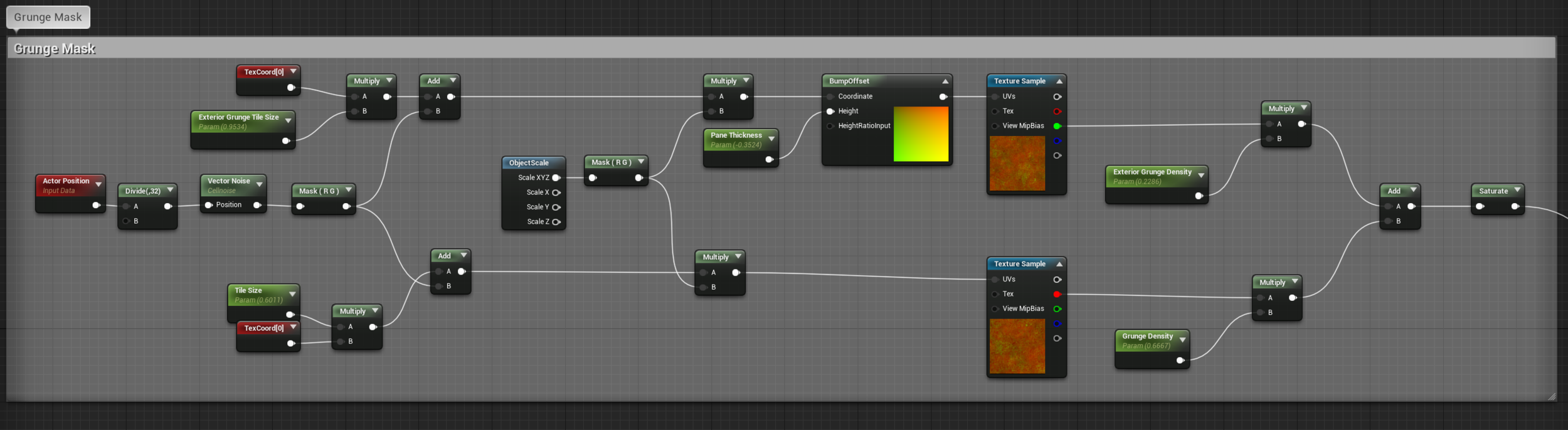This screenshot has width=1568, height=430.
Task: Expand the Divide(,32) node arrow
Action: coord(170,190)
